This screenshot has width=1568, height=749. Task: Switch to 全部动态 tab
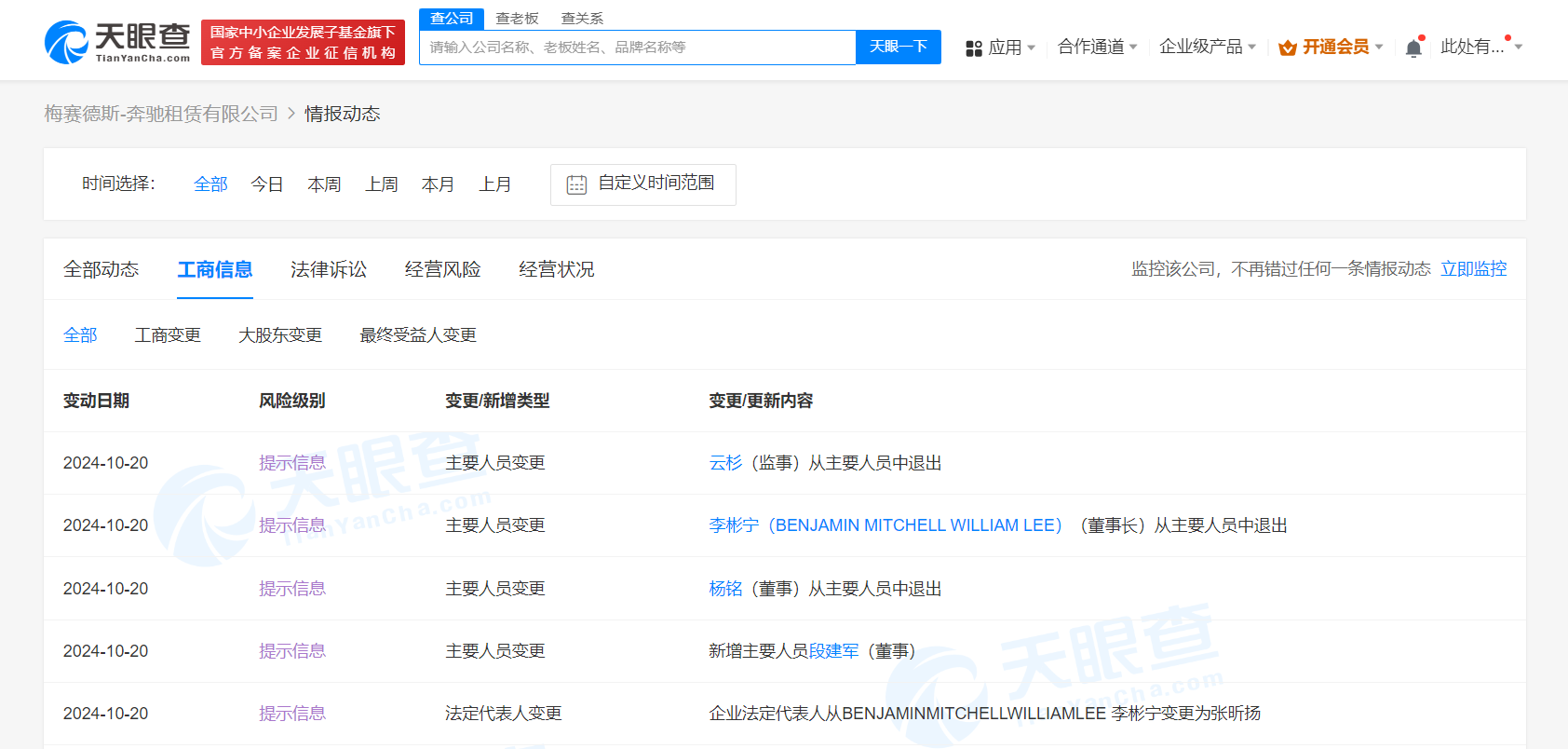pos(101,269)
